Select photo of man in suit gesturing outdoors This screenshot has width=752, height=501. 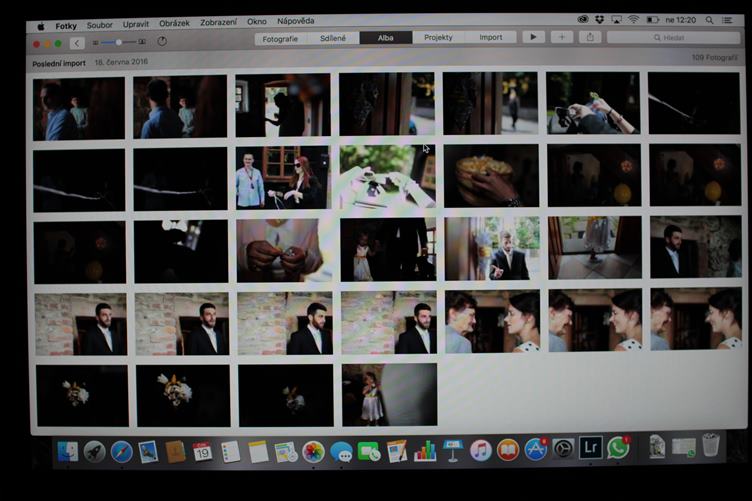492,248
